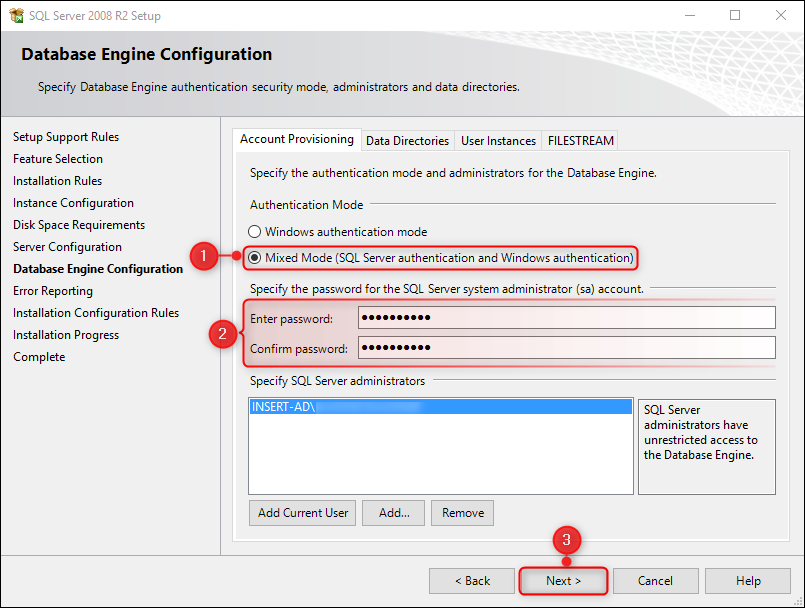Click Database Engine Configuration step in sidebar

[98, 269]
